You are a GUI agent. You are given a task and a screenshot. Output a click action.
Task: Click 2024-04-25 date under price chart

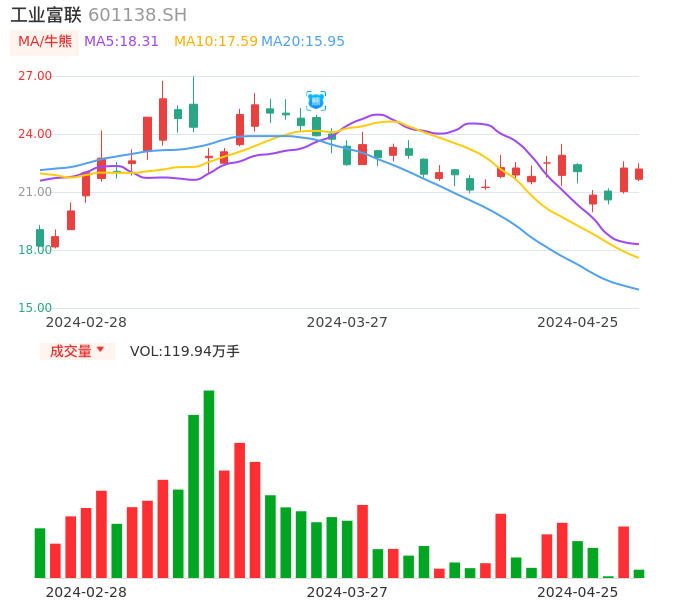tap(578, 323)
